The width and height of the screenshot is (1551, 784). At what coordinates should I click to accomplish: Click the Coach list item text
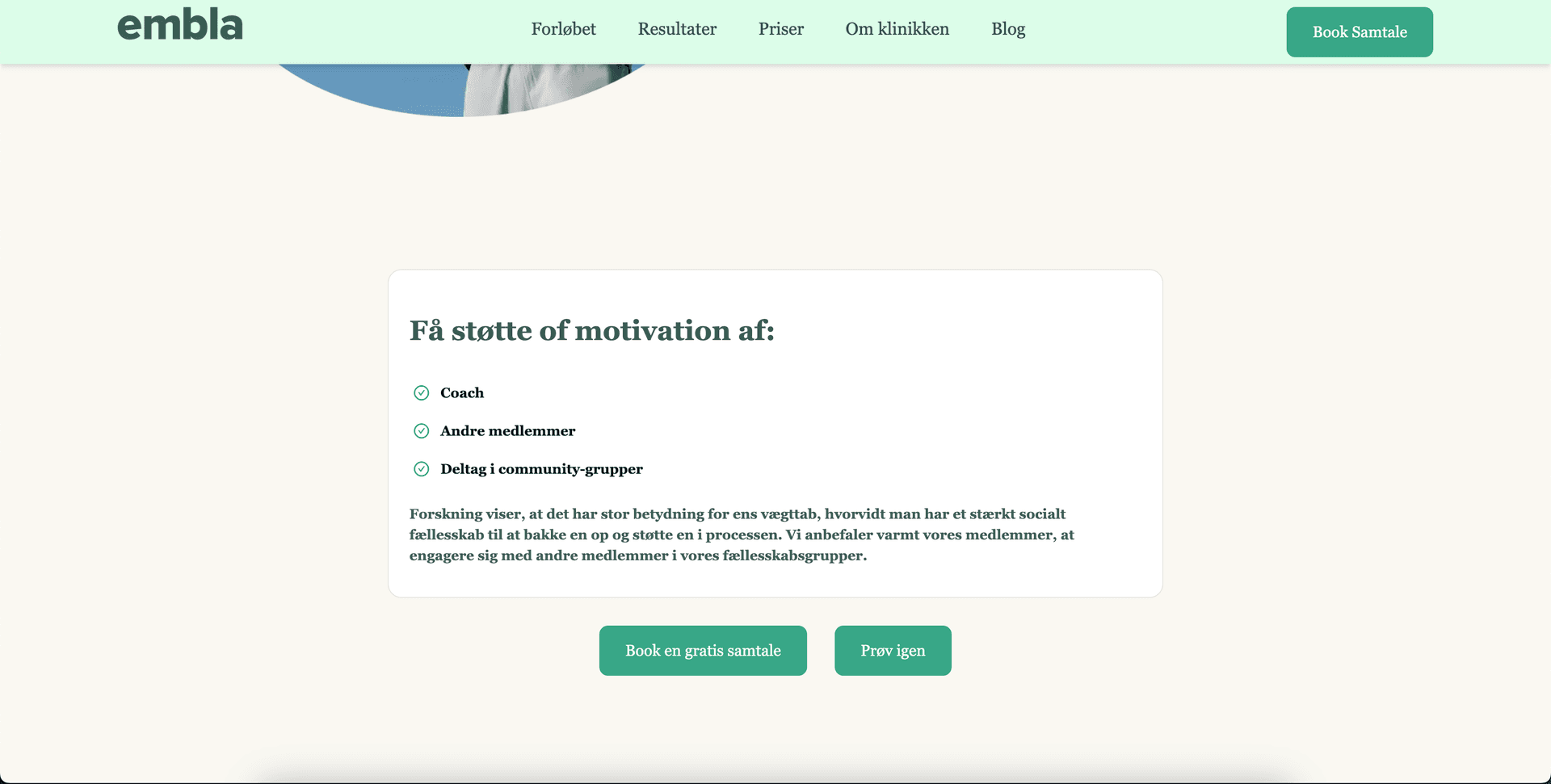[462, 393]
